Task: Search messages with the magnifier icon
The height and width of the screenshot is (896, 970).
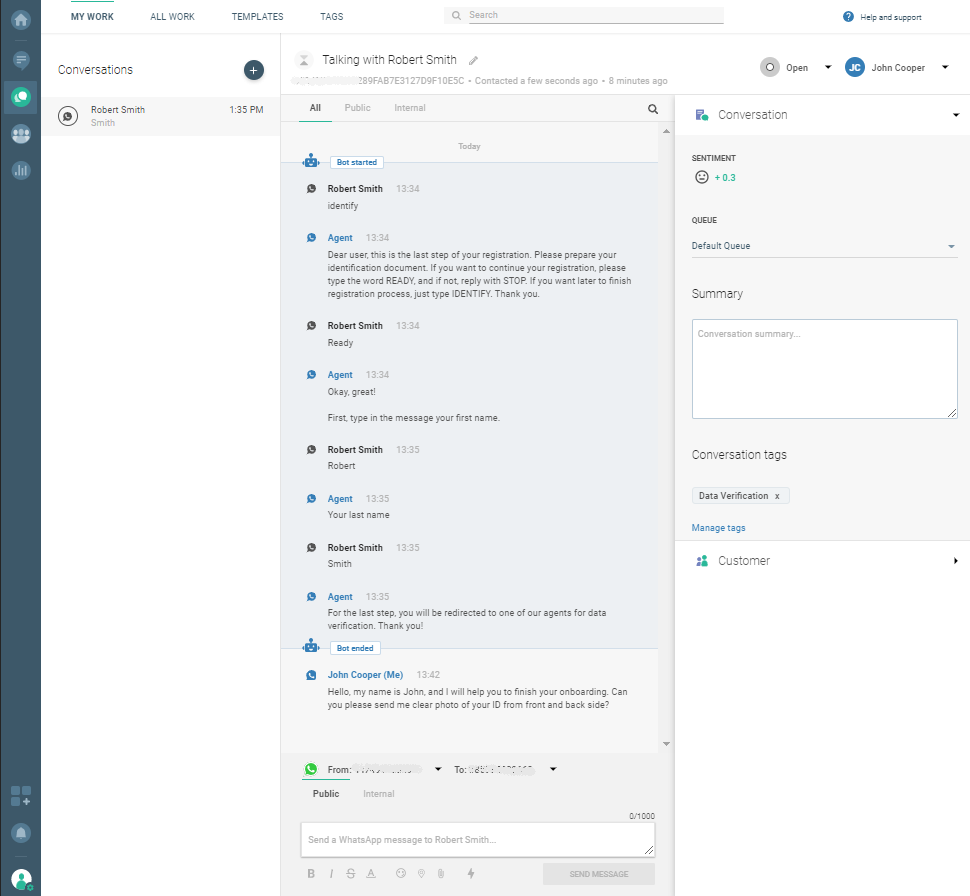Action: click(653, 109)
